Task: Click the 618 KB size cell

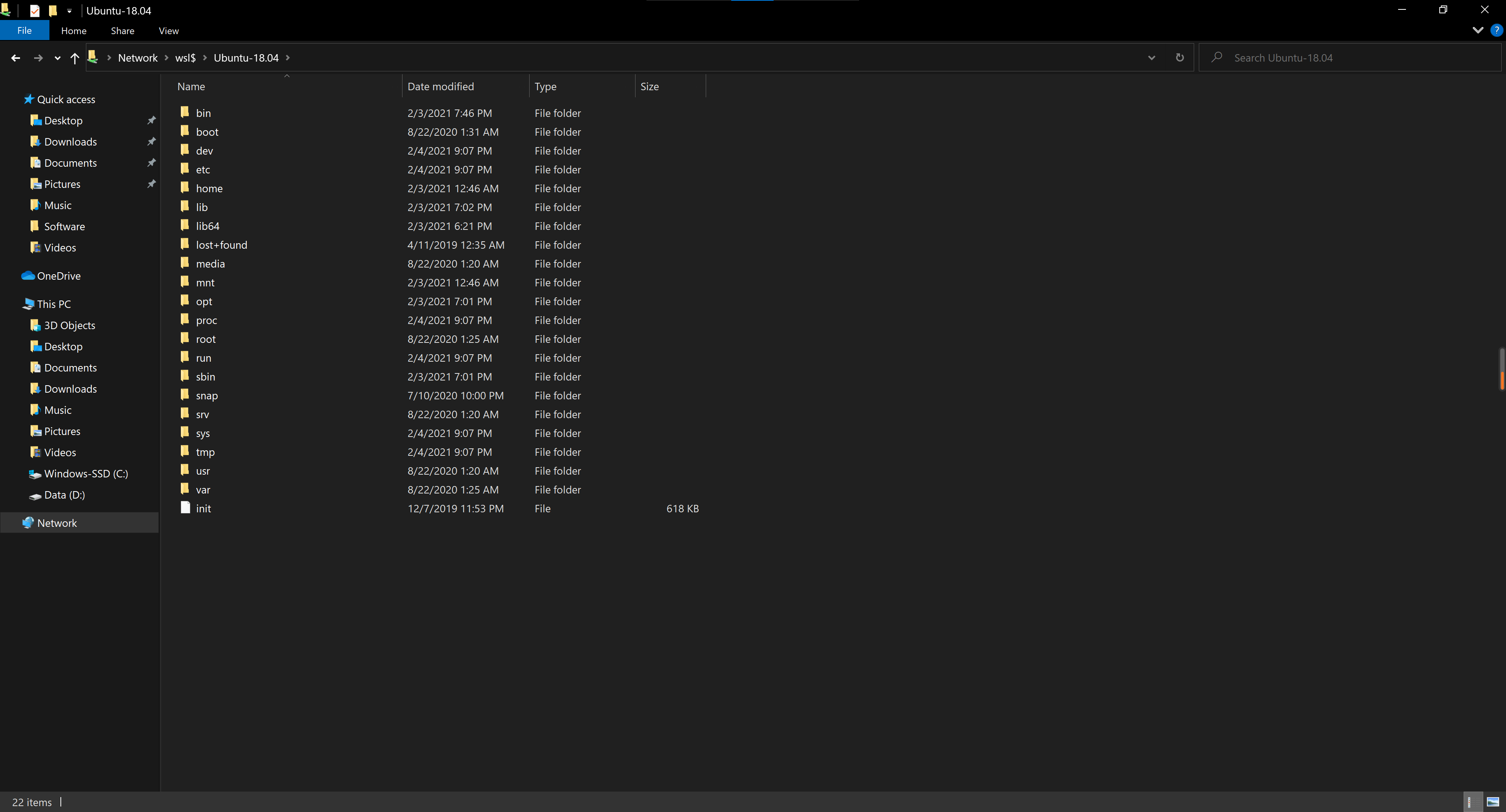Action: coord(682,509)
